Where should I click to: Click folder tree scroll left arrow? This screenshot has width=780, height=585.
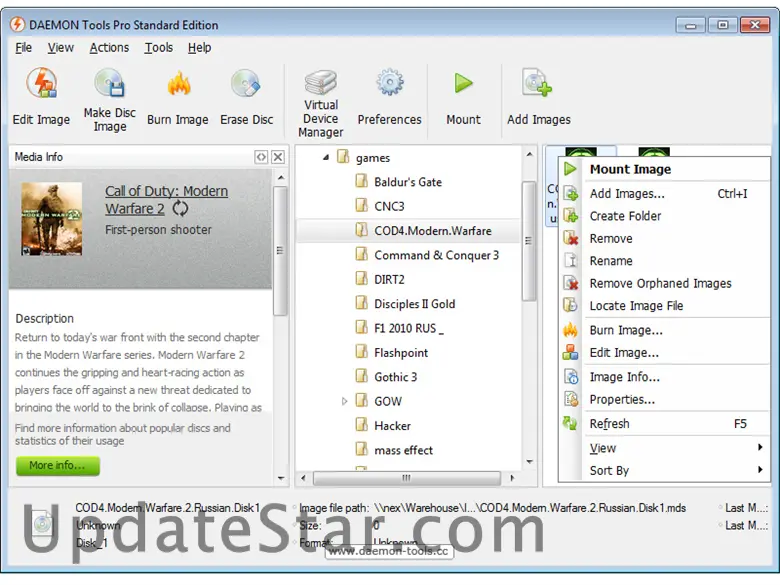(303, 478)
